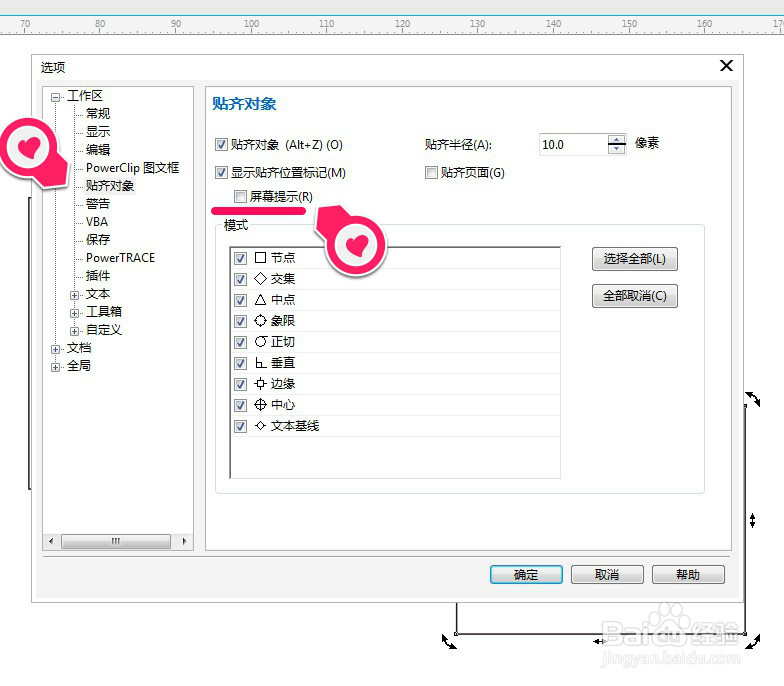Click 全部取消(C) button

634,296
